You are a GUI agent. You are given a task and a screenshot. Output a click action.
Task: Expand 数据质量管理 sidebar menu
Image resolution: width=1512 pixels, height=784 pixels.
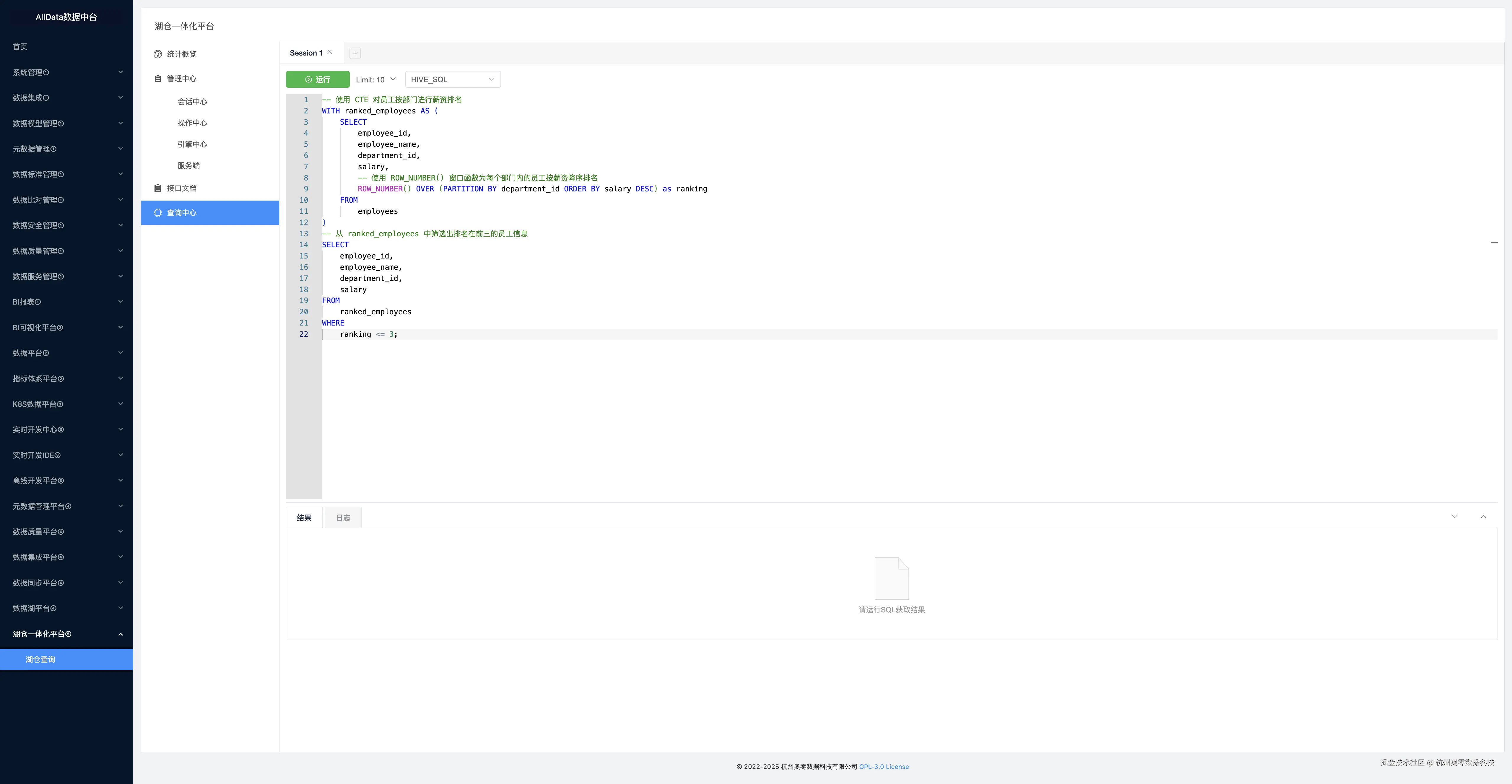pos(66,251)
